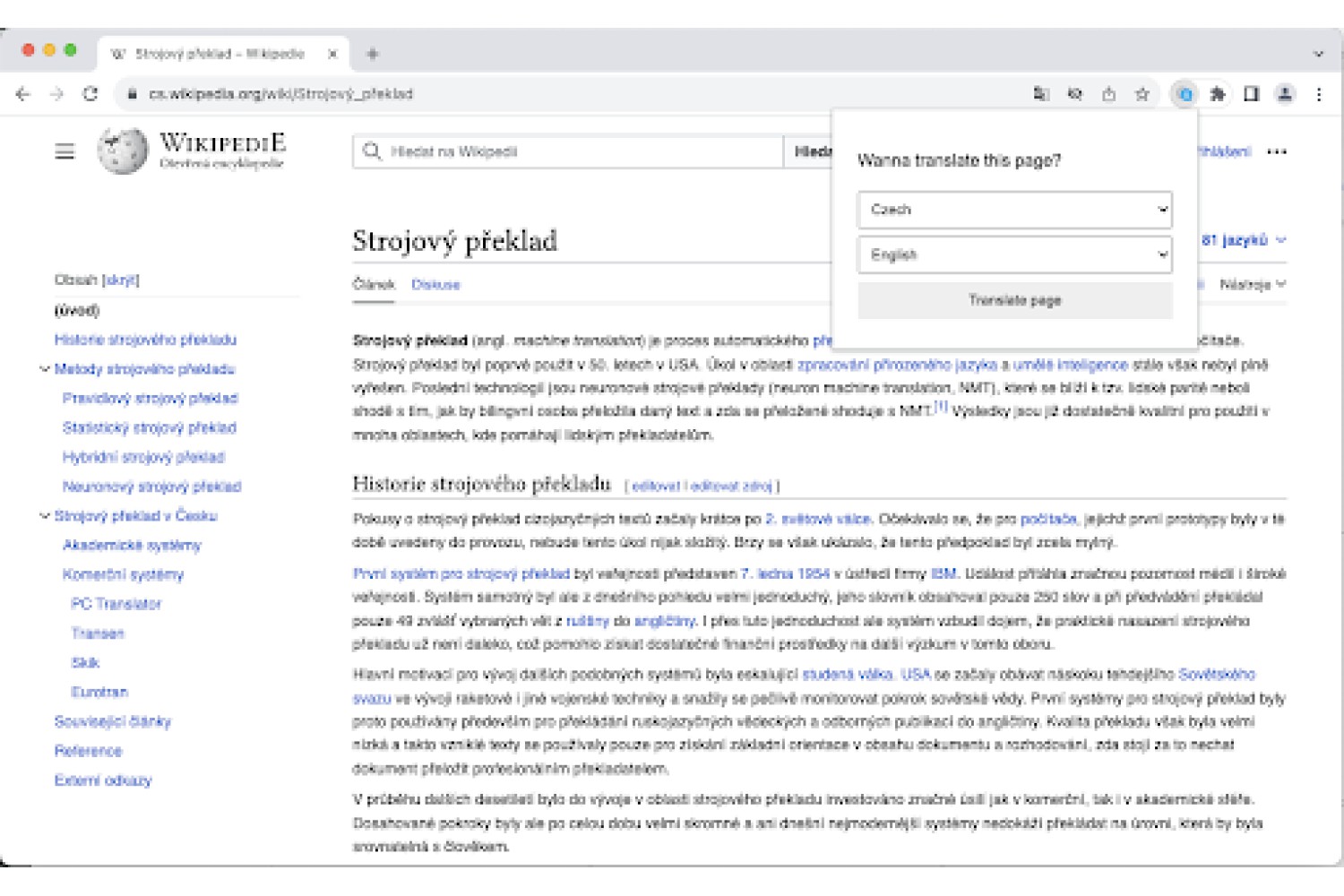Click the editovat zdroj link beside Historie heading

pos(730,487)
